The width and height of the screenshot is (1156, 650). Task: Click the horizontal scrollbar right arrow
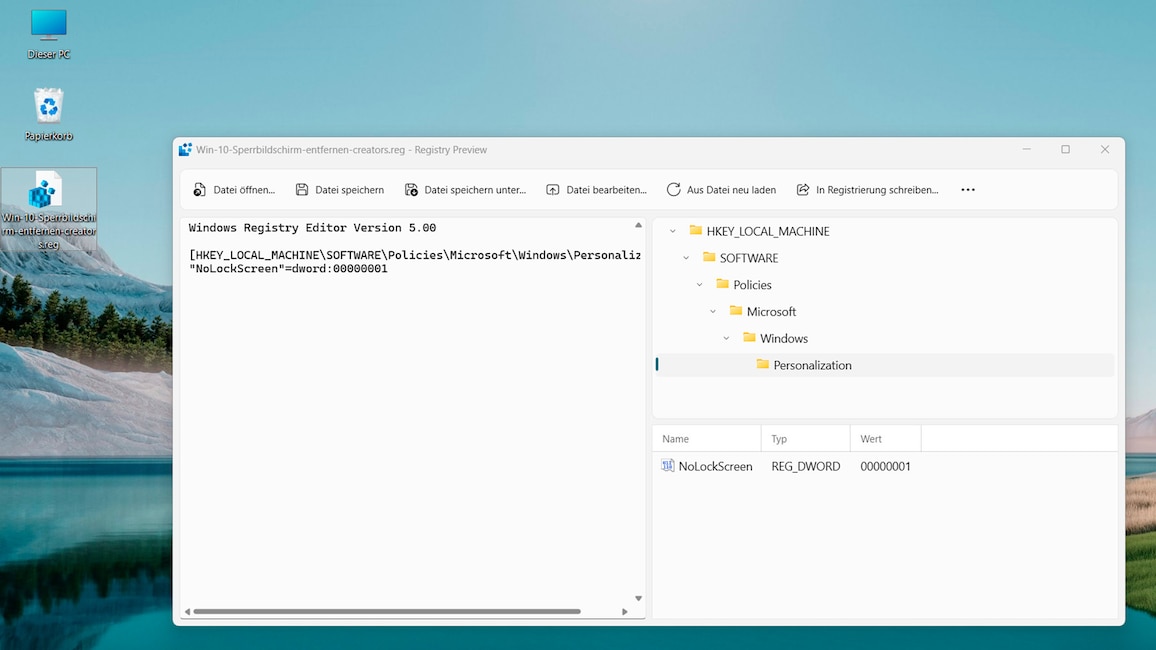625,612
